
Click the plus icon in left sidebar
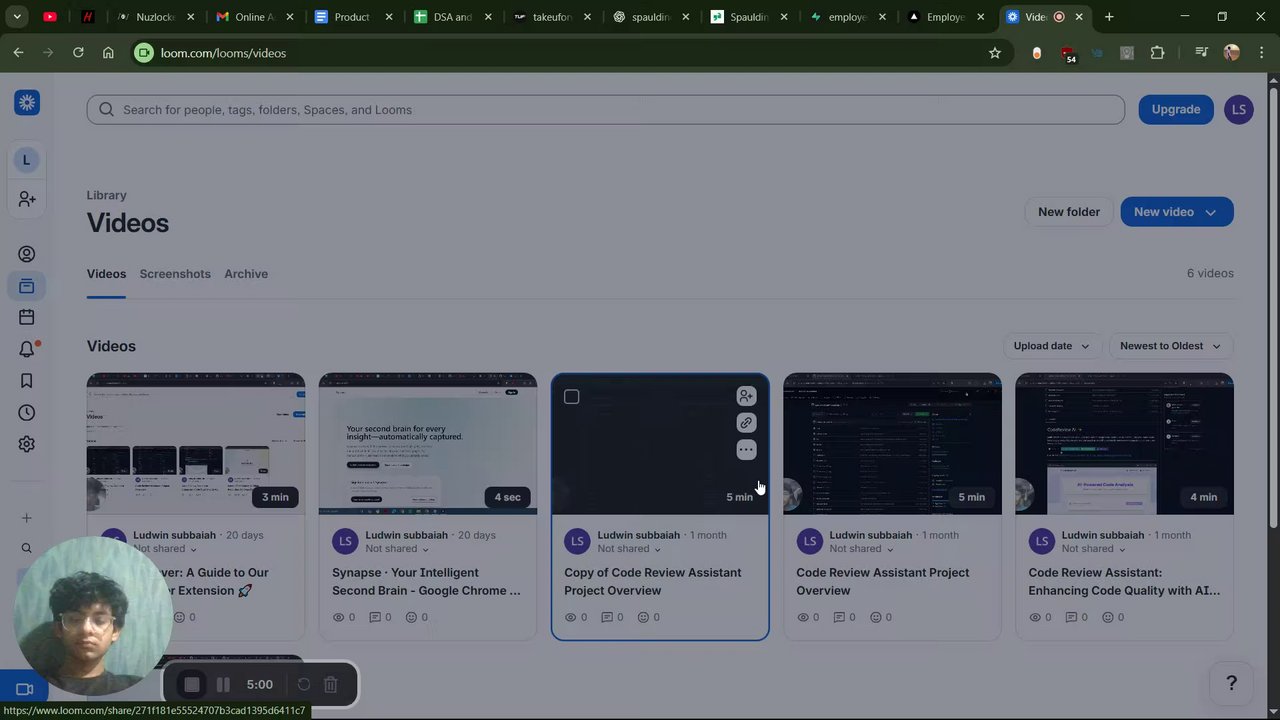coord(27,518)
